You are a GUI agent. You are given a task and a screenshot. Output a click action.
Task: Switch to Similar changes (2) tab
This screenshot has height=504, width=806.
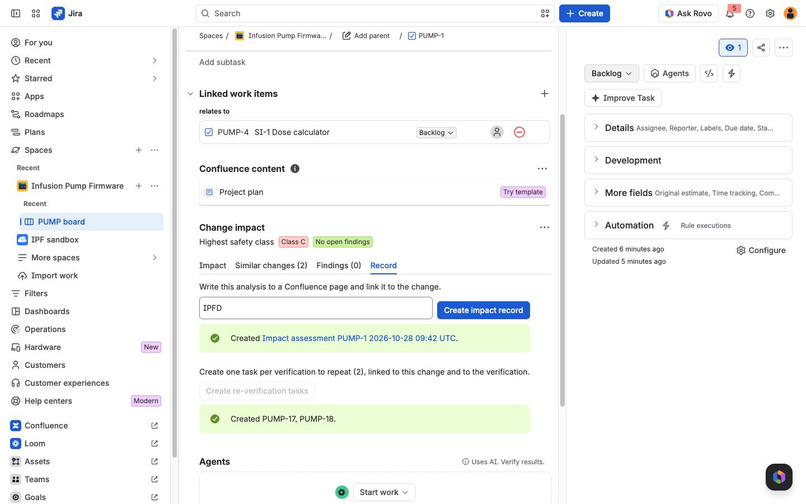pos(271,265)
